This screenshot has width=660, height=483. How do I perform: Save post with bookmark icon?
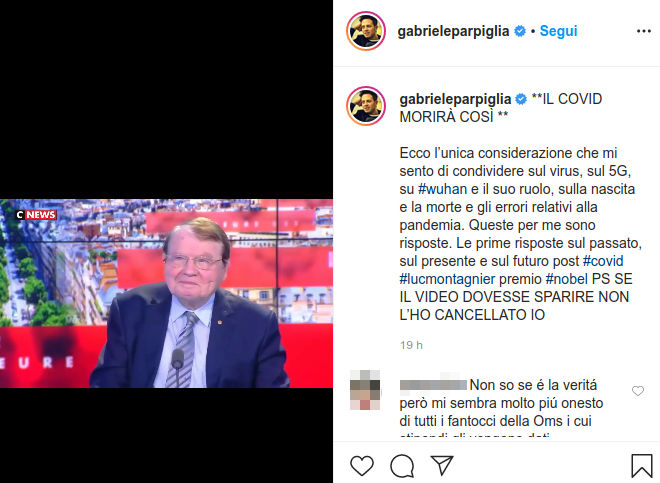pos(641,466)
